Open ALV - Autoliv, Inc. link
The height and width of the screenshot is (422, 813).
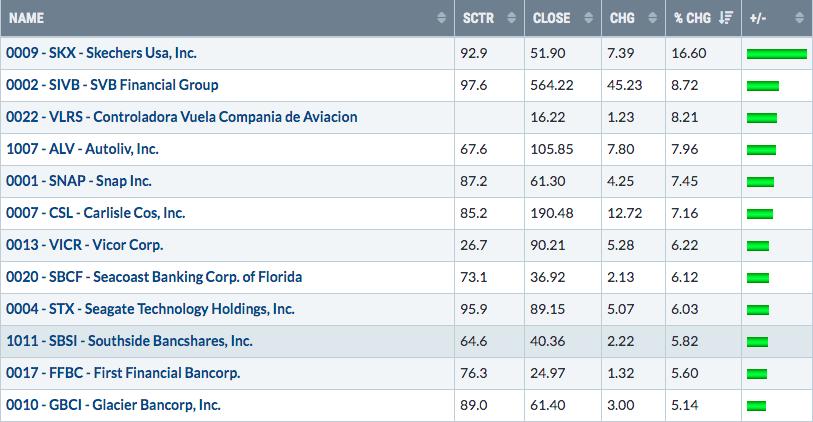82,149
